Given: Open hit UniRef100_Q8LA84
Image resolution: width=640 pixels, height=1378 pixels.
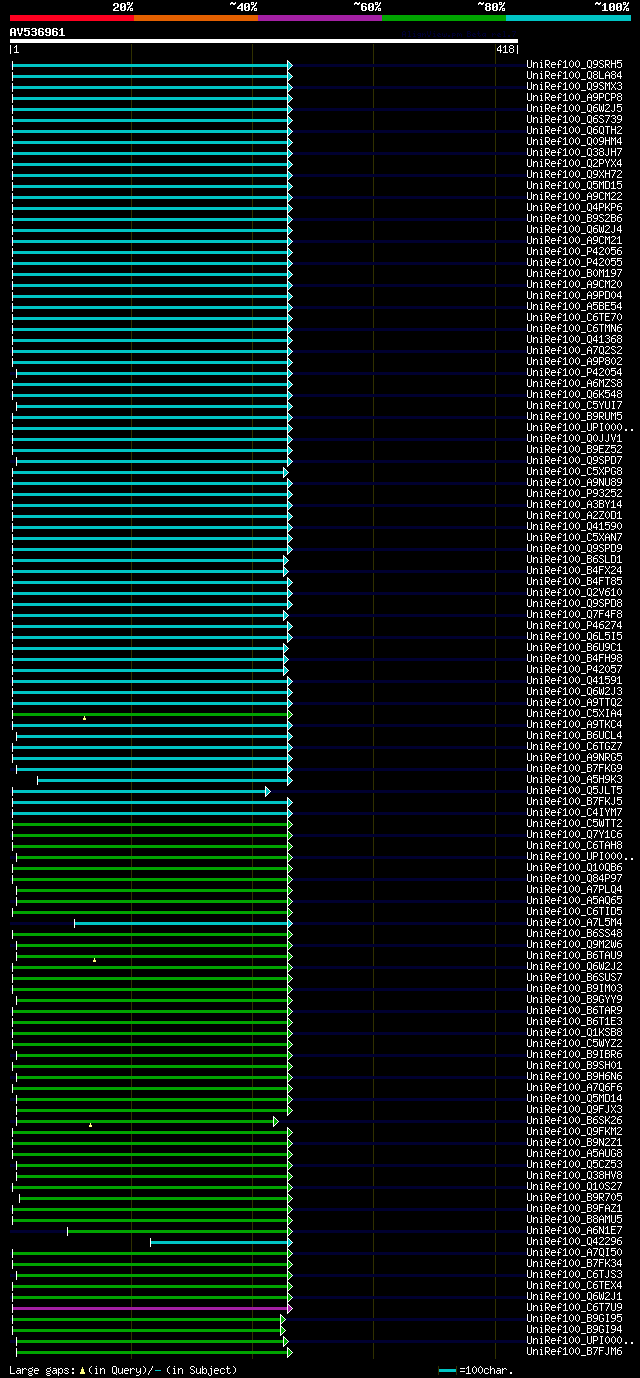Looking at the screenshot, I should (x=574, y=75).
